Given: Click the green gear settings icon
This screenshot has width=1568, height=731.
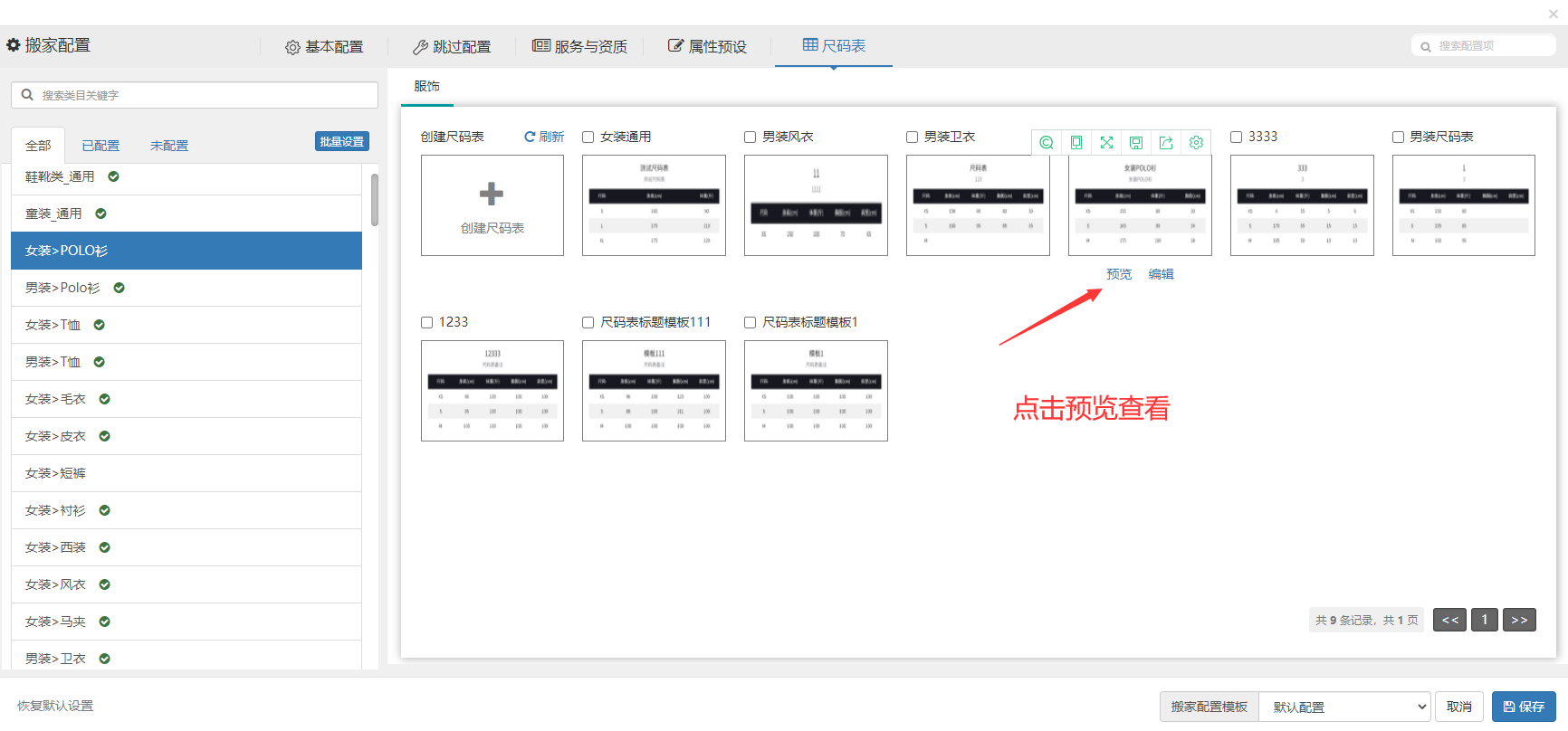Looking at the screenshot, I should 1196,143.
